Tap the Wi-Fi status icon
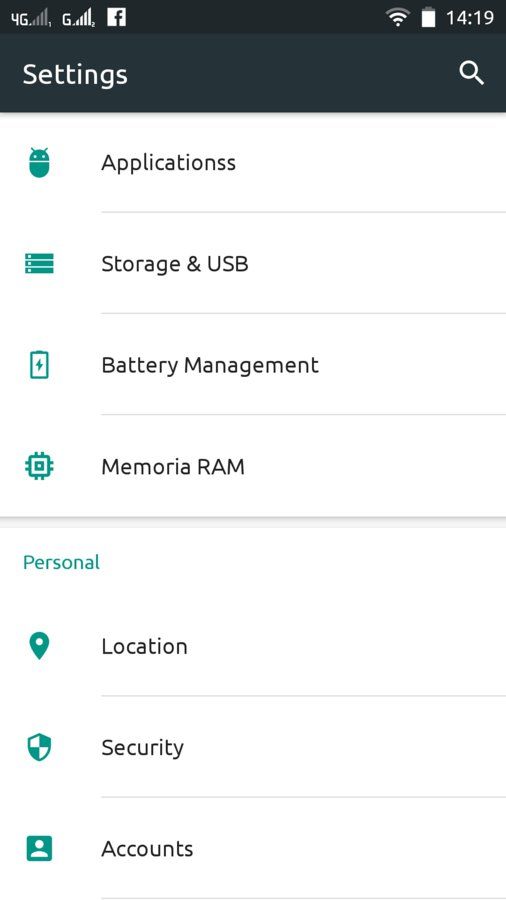Screen dimensions: 506x900 (x=397, y=17)
